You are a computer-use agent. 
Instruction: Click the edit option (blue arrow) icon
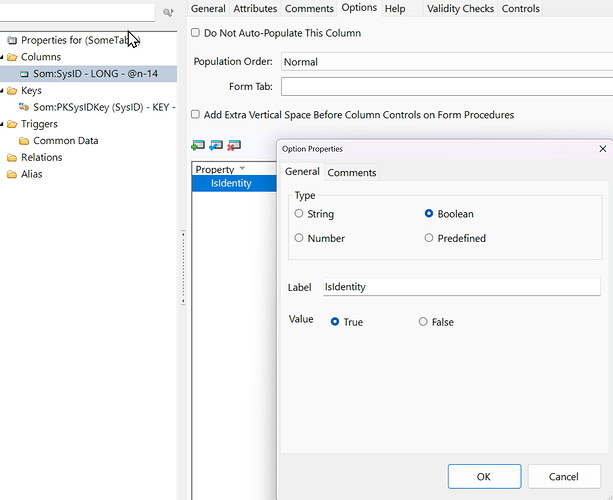pyautogui.click(x=216, y=146)
